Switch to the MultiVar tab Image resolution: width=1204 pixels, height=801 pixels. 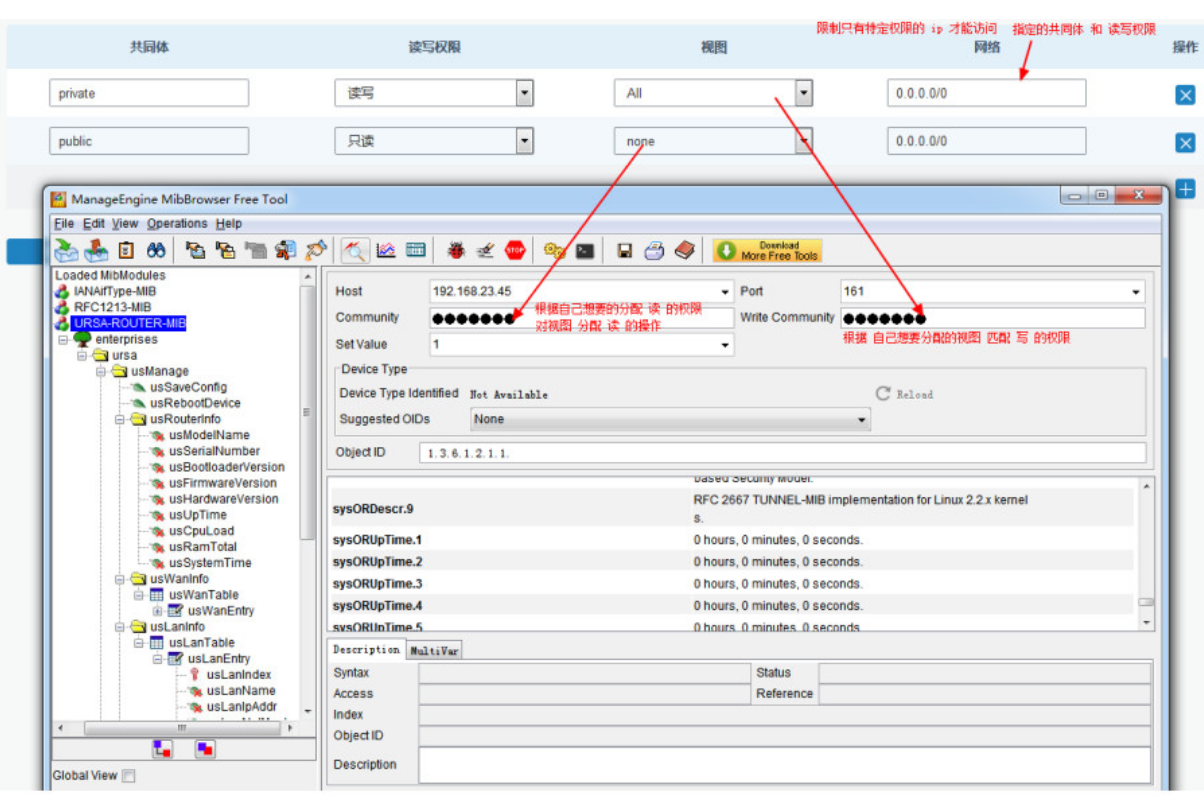(434, 650)
